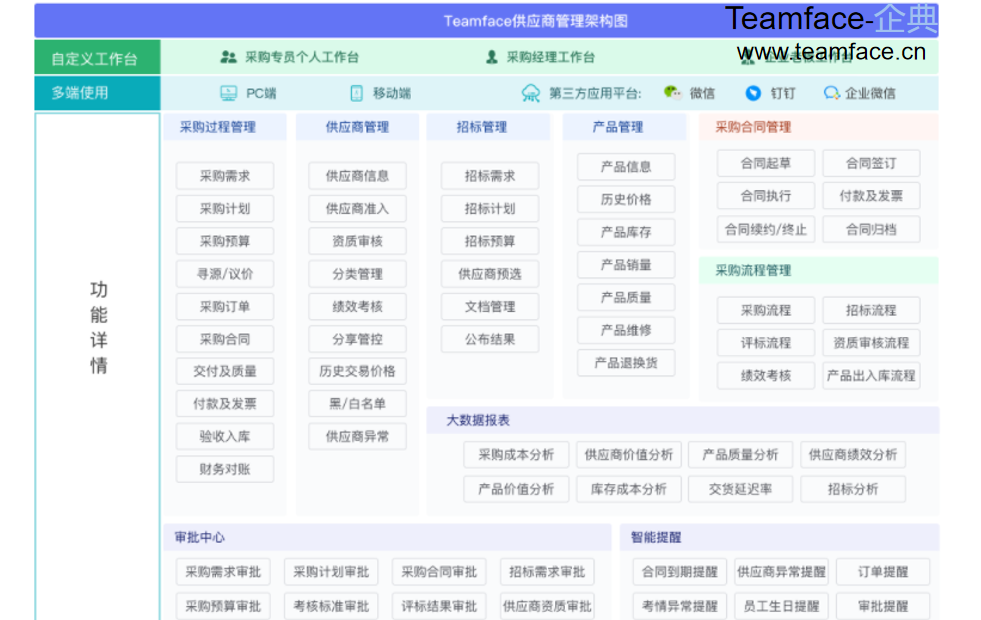Click the 供应商准入 button
Image resolution: width=981 pixels, height=620 pixels.
point(357,209)
